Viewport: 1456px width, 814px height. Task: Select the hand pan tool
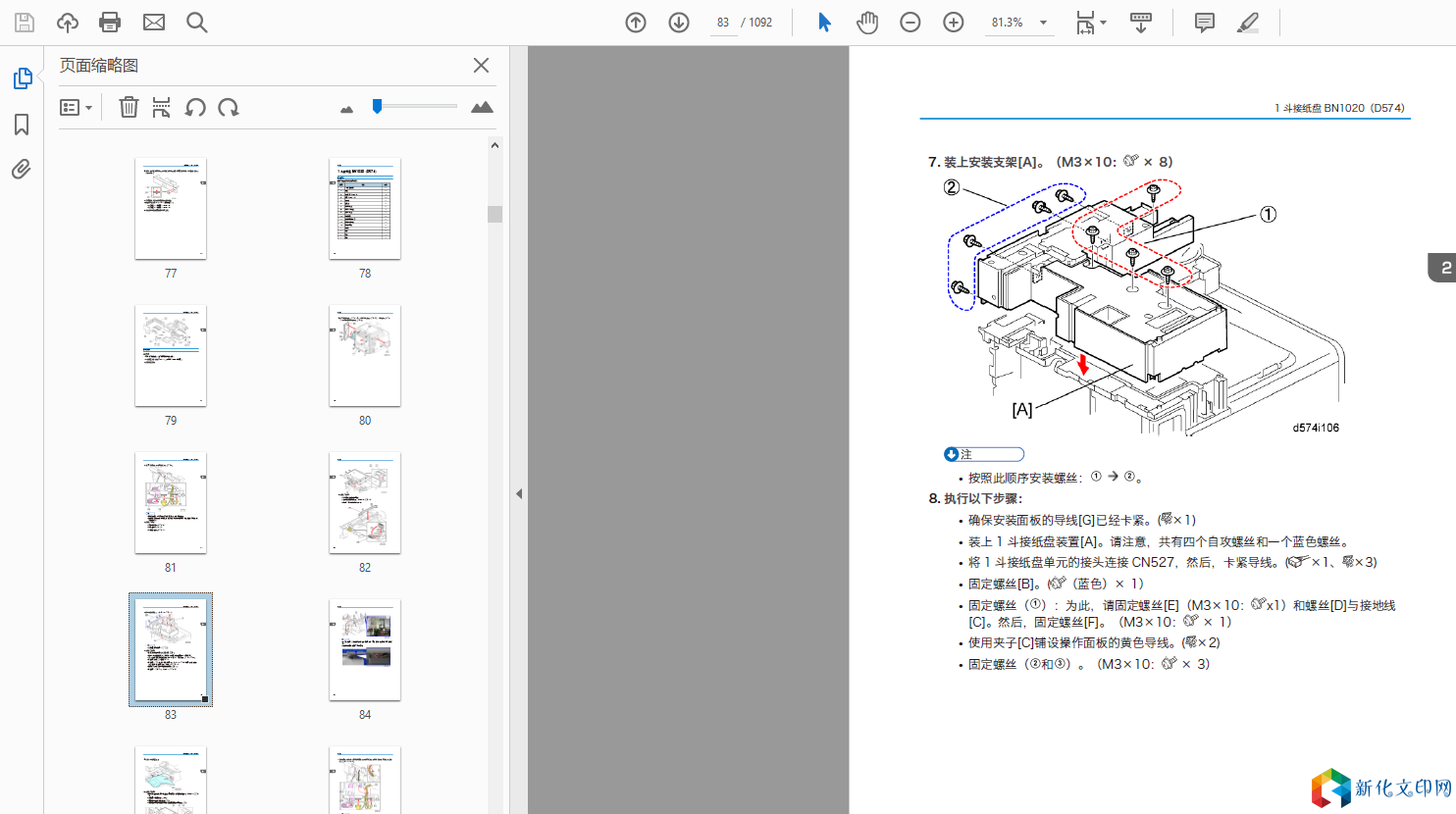click(866, 23)
